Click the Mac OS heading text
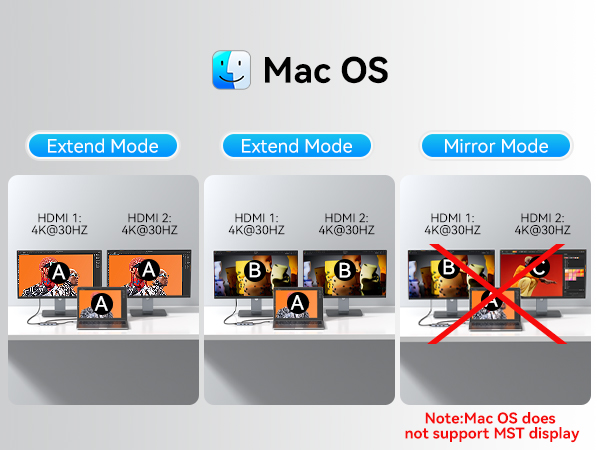The height and width of the screenshot is (450, 600). point(326,70)
